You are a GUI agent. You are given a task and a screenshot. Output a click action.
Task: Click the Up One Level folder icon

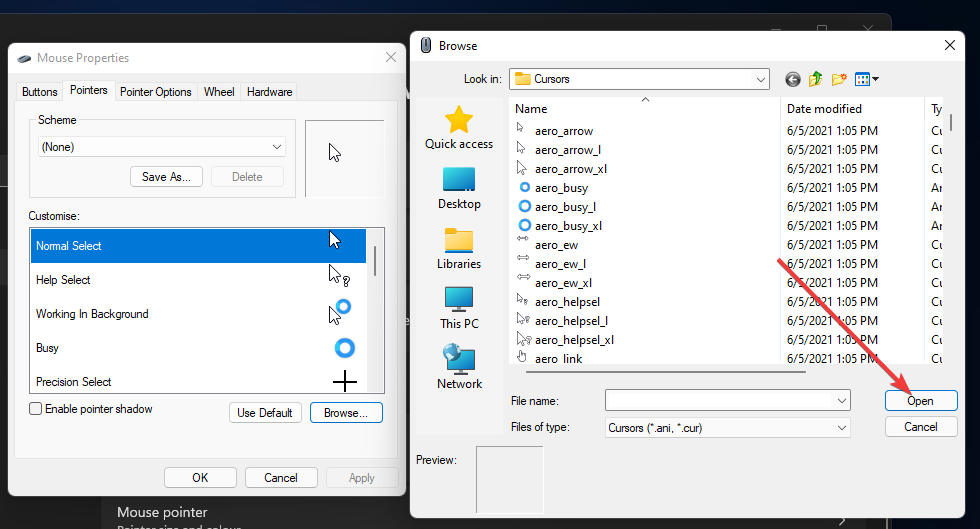tap(816, 79)
